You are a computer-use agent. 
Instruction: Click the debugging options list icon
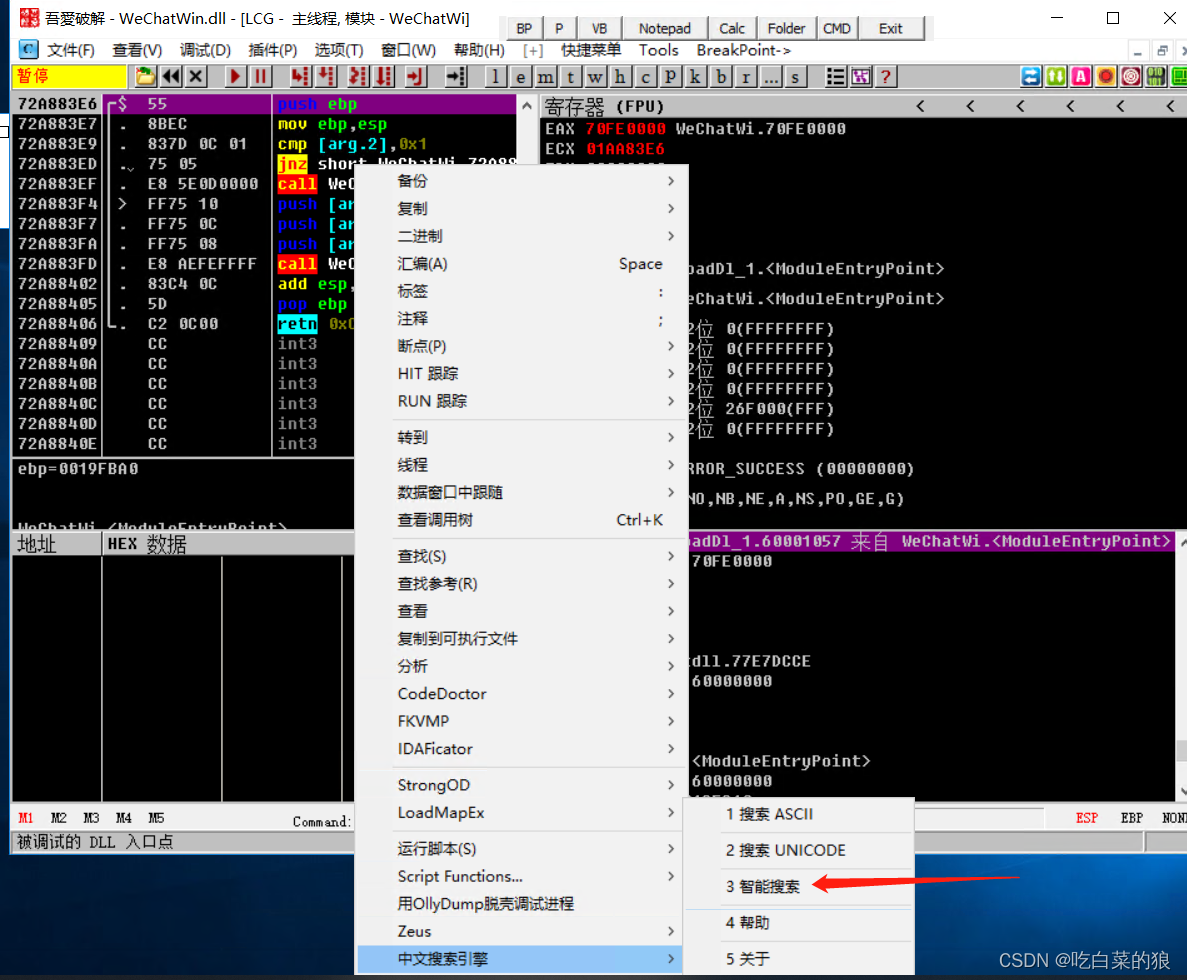836,76
